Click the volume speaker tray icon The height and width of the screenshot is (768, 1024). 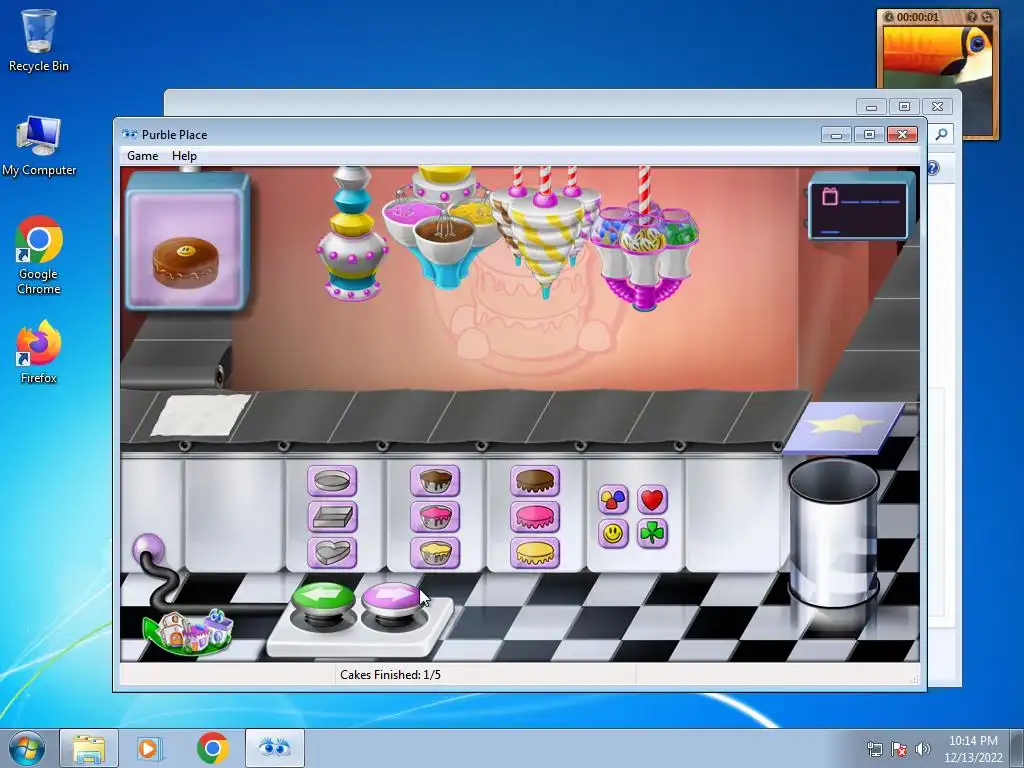pyautogui.click(x=922, y=749)
